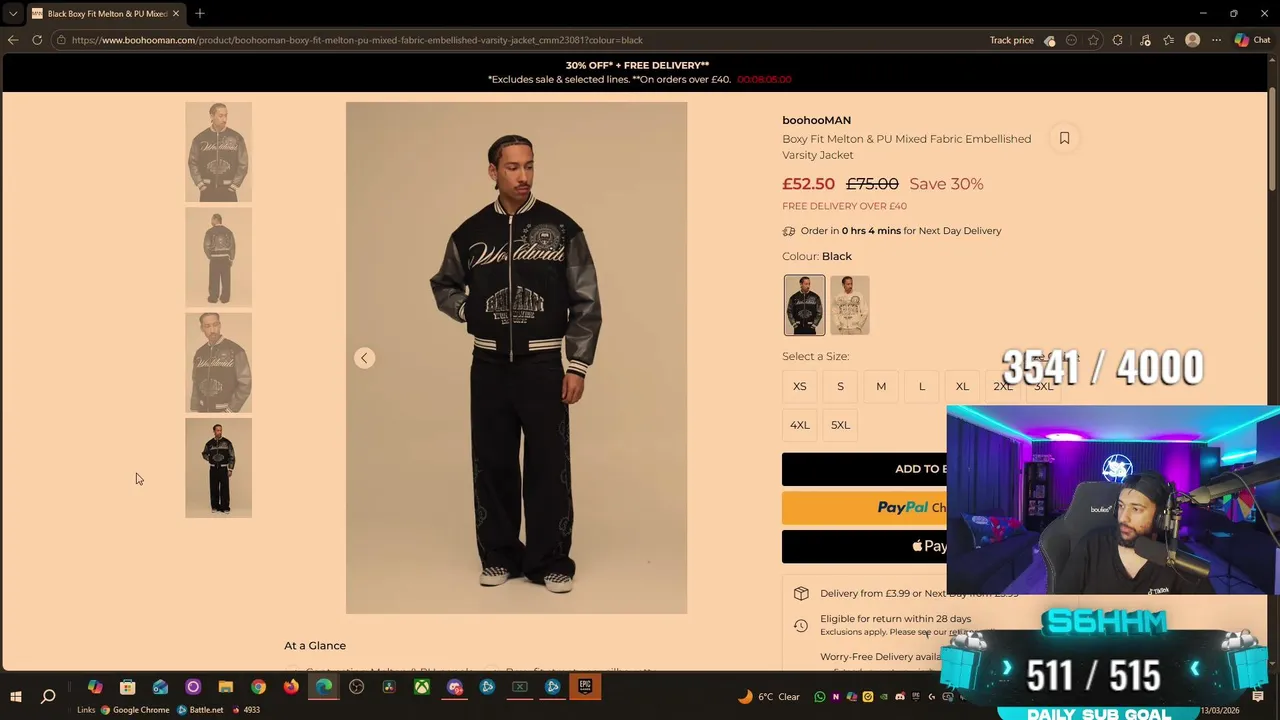1280x720 pixels.
Task: Click the return clock icon beside Eligible for return
Action: tap(801, 626)
